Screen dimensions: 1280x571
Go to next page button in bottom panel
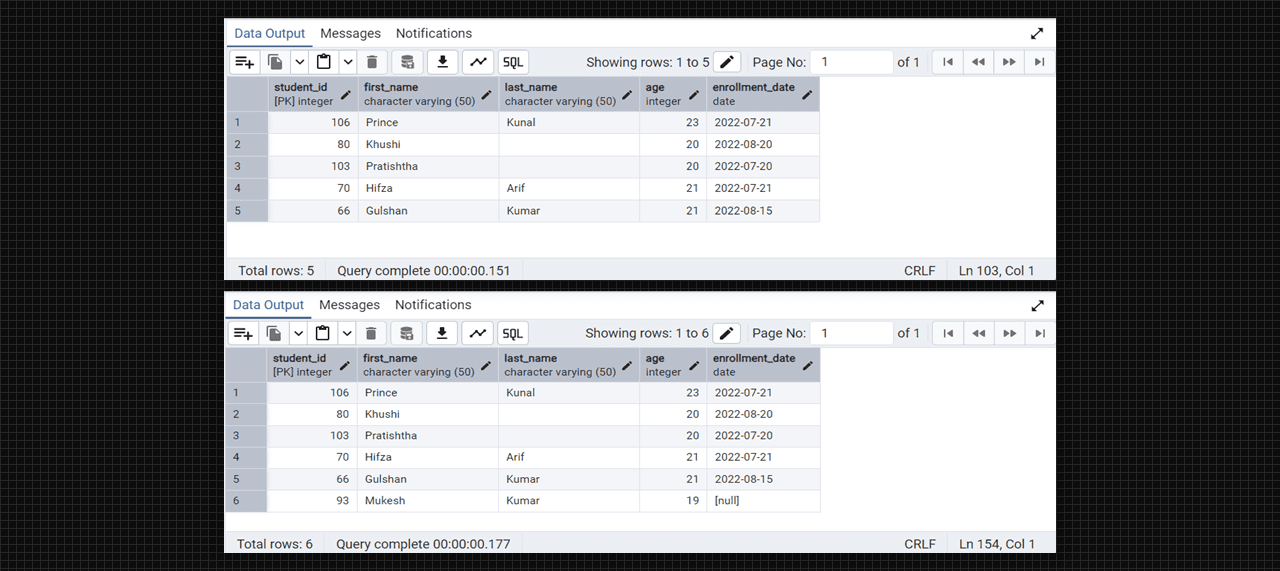pyautogui.click(x=1009, y=333)
